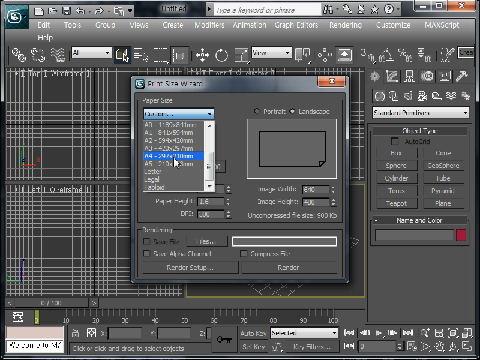Open the Display command panel tab
This screenshot has width=480, height=360.
pos(444,77)
